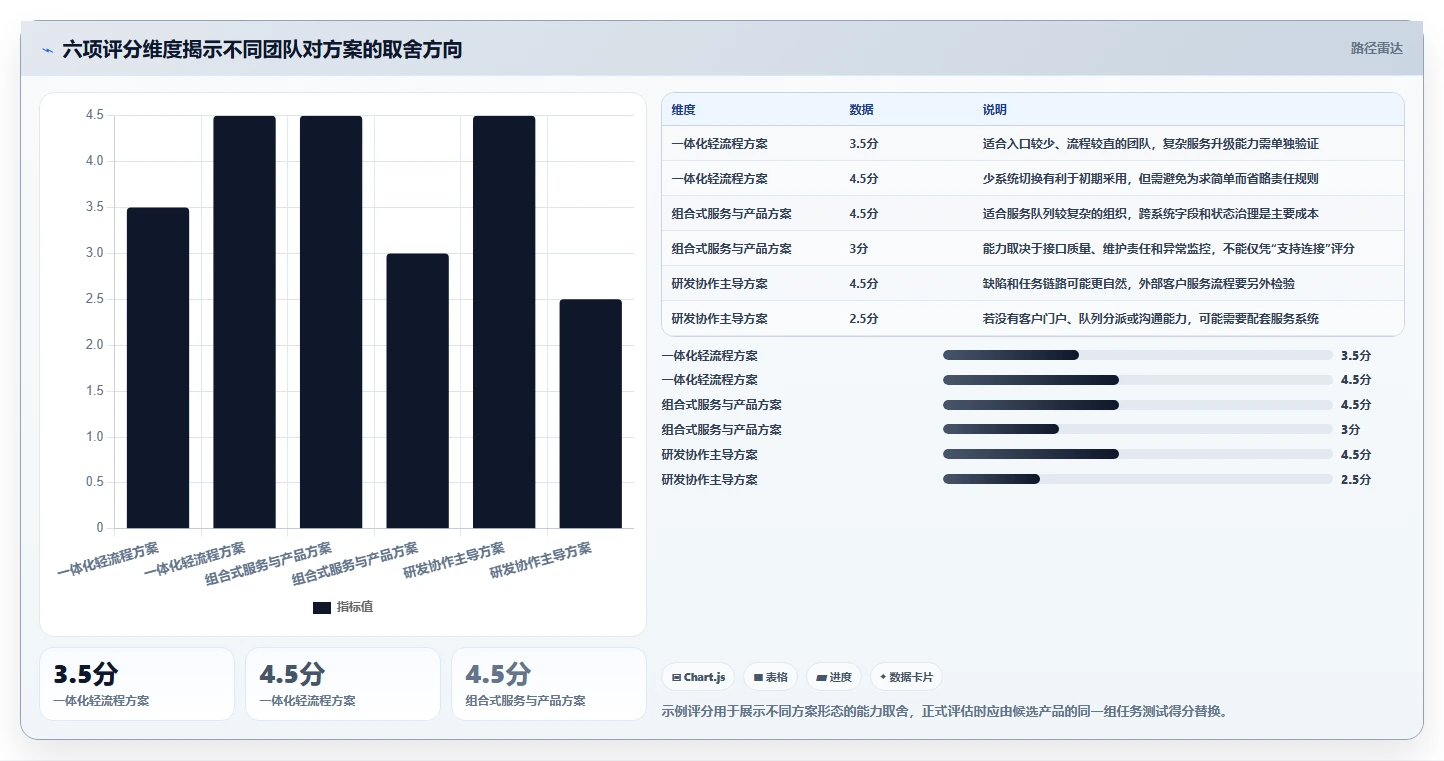Click description starting 能力取决于接口质量
The image size is (1444, 761).
tap(1169, 249)
